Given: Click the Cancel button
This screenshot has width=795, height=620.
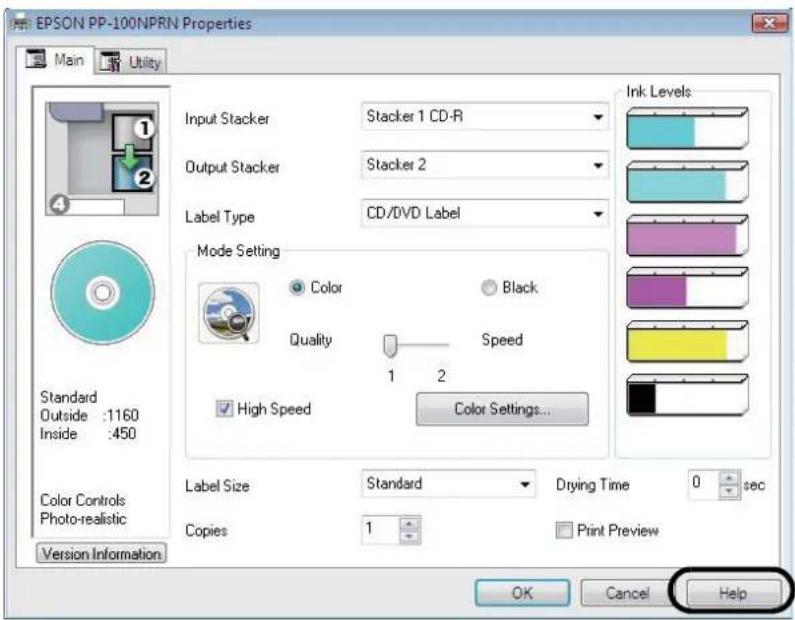Looking at the screenshot, I should tap(627, 593).
